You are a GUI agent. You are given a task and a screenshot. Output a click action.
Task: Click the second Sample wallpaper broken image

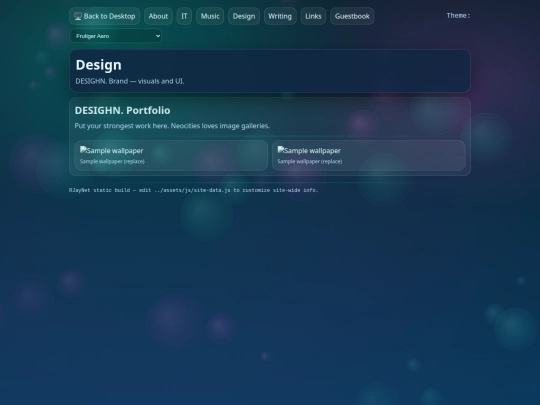point(309,150)
